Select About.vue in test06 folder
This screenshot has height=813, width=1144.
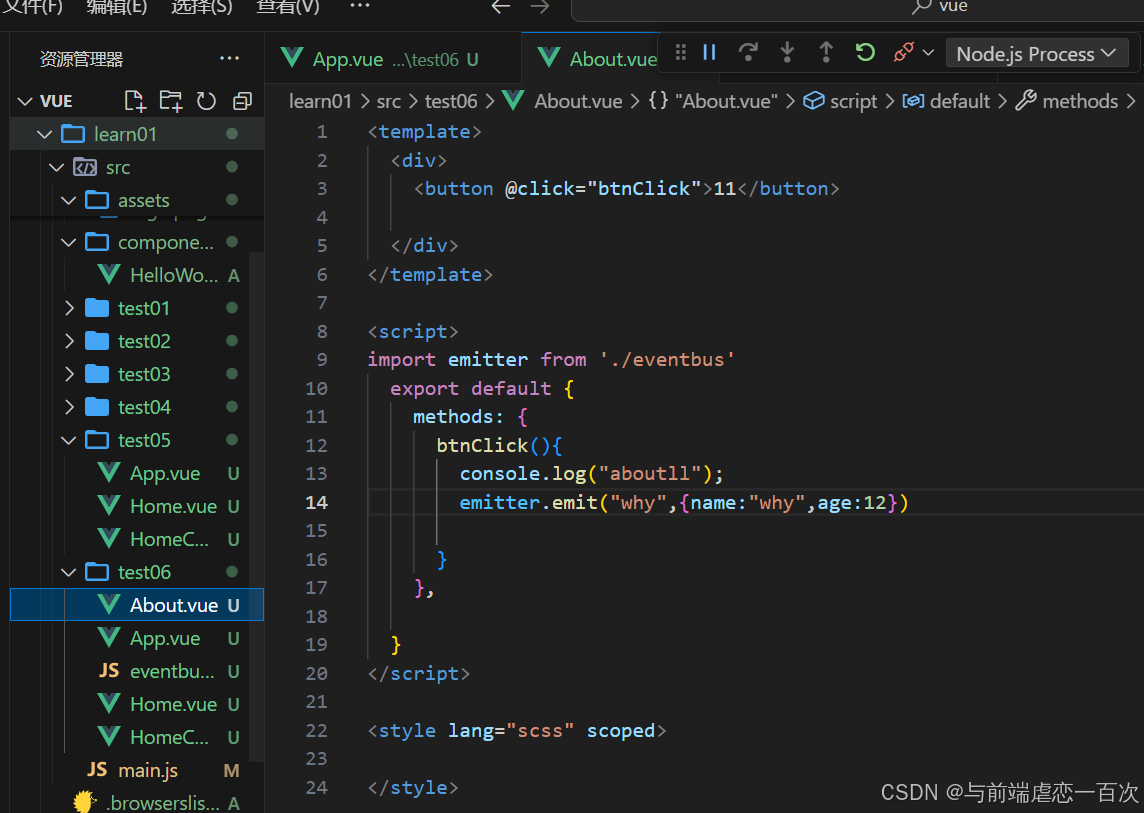pyautogui.click(x=136, y=605)
